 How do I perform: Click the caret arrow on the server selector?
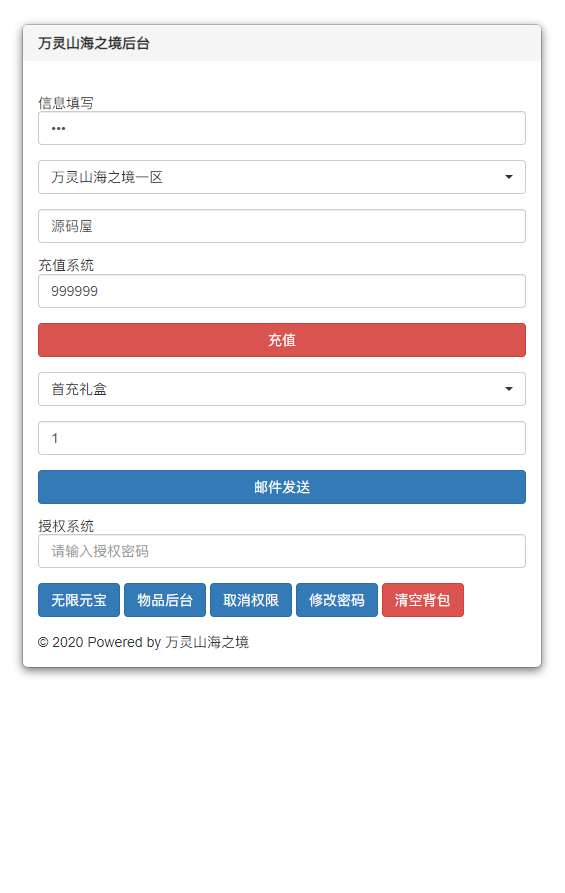coord(509,177)
